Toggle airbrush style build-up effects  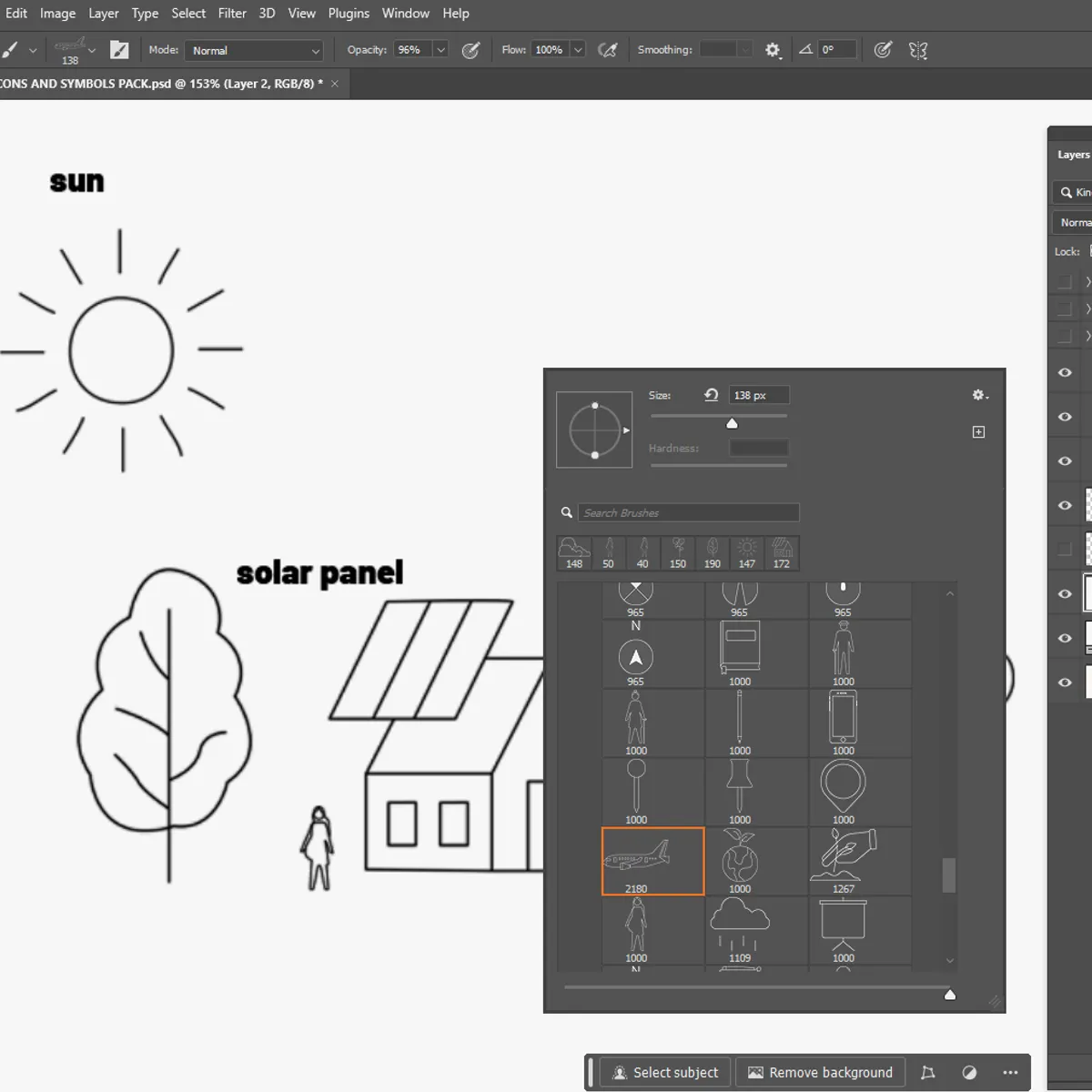click(x=609, y=50)
